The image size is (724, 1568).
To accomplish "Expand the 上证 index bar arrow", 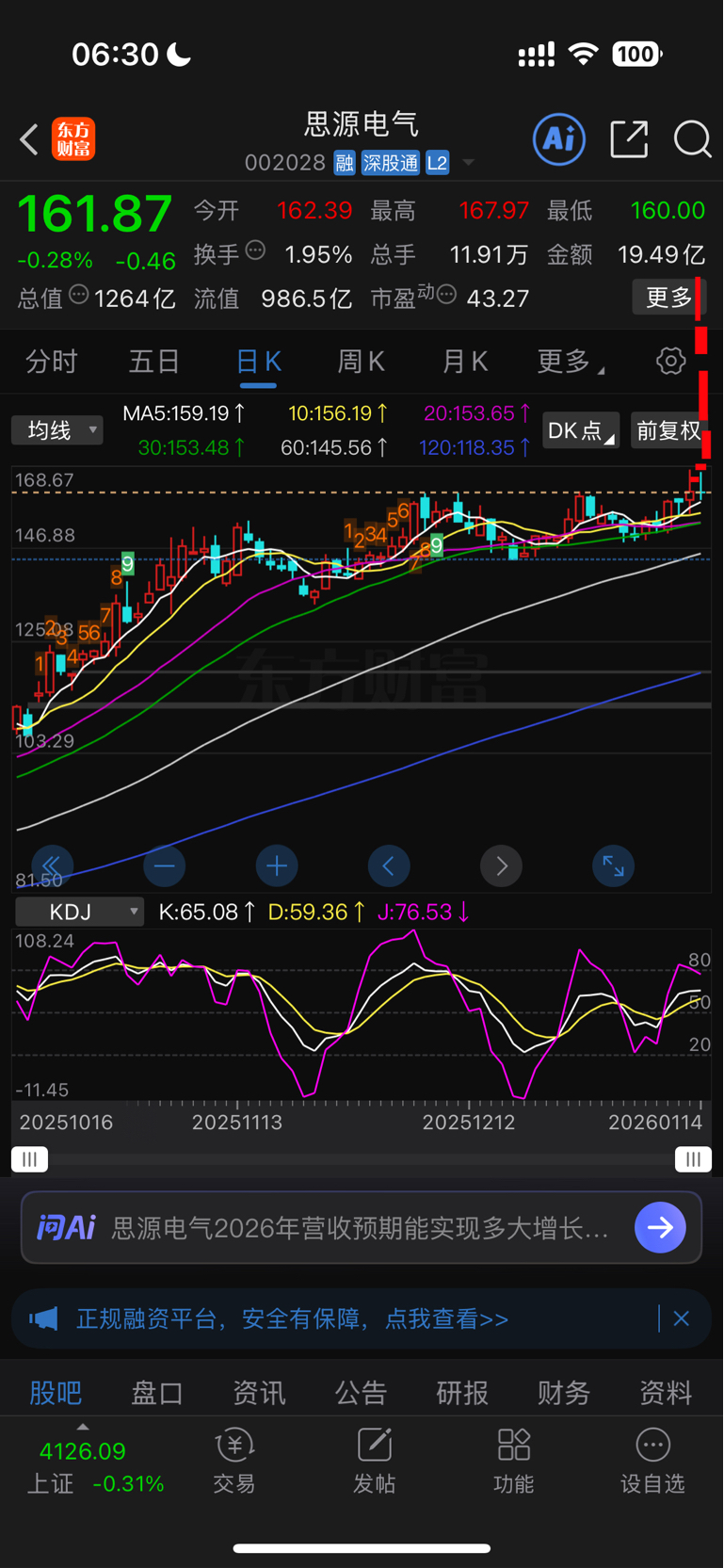I will [83, 1427].
